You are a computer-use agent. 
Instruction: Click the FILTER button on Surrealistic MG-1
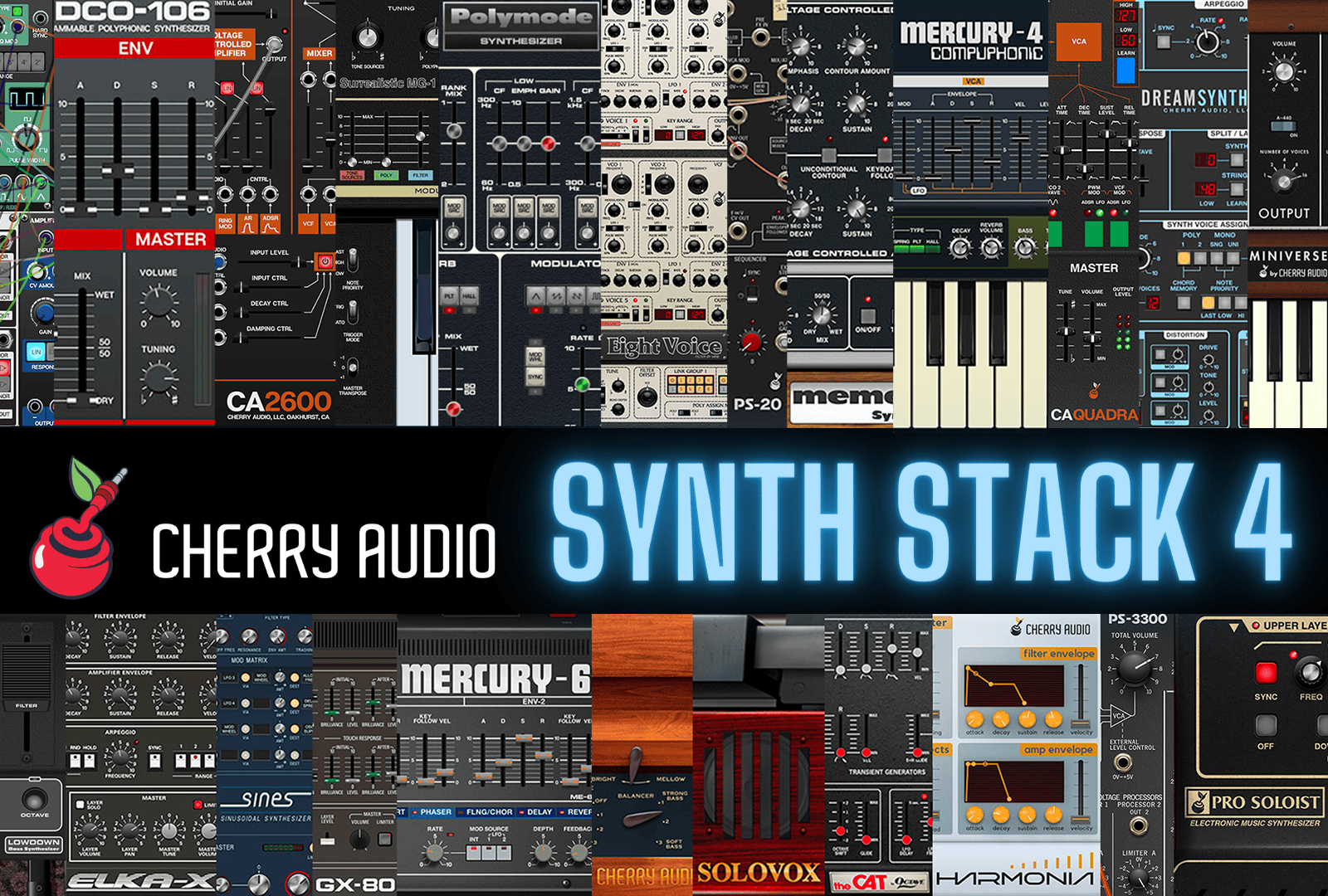421,175
